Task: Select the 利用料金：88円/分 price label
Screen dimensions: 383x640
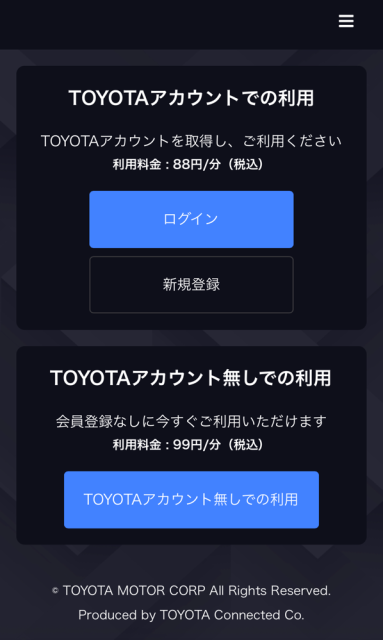Action: pyautogui.click(x=167, y=164)
